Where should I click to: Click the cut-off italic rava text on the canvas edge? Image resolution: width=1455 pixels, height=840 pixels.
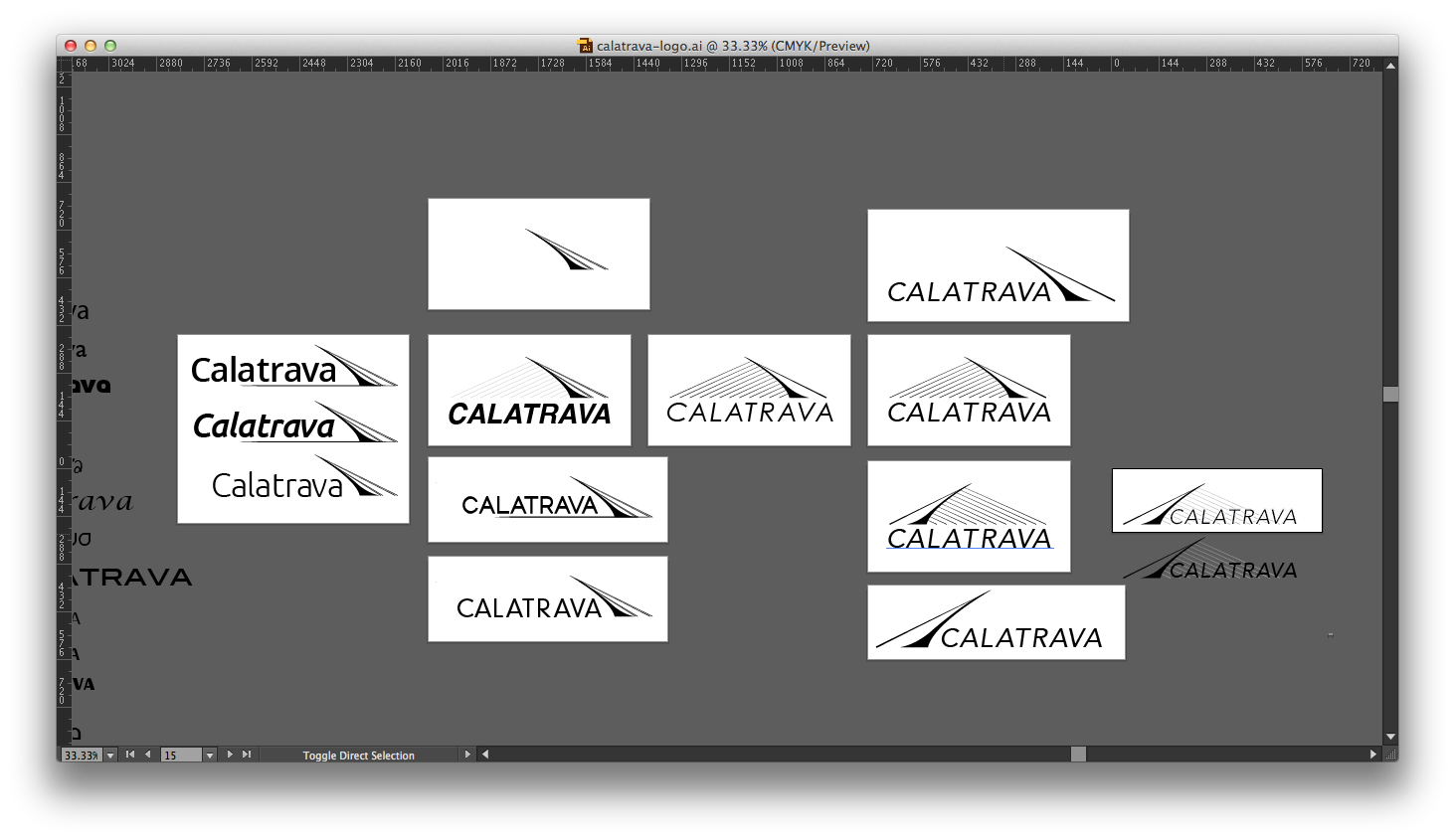point(102,501)
